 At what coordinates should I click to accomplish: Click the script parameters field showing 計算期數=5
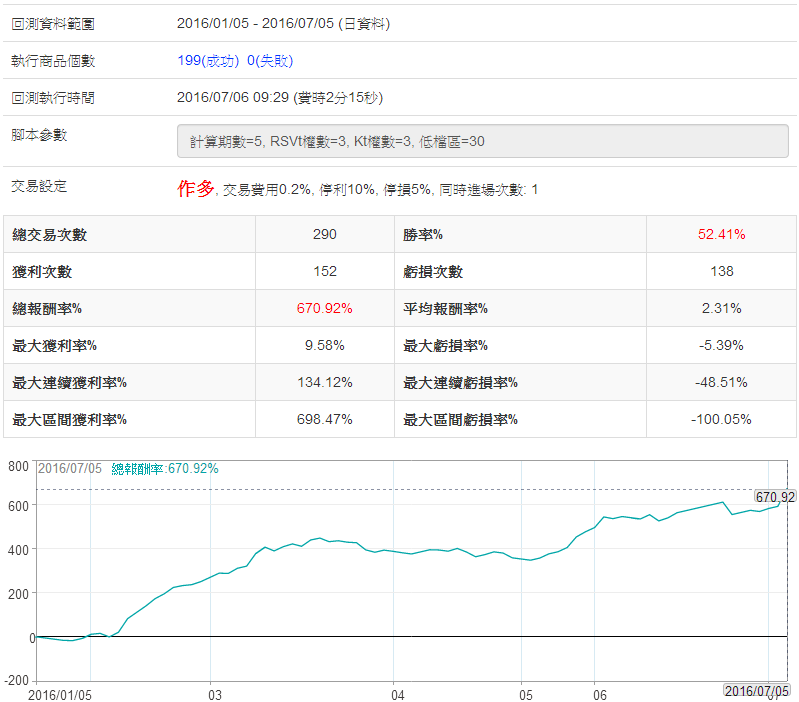482,142
